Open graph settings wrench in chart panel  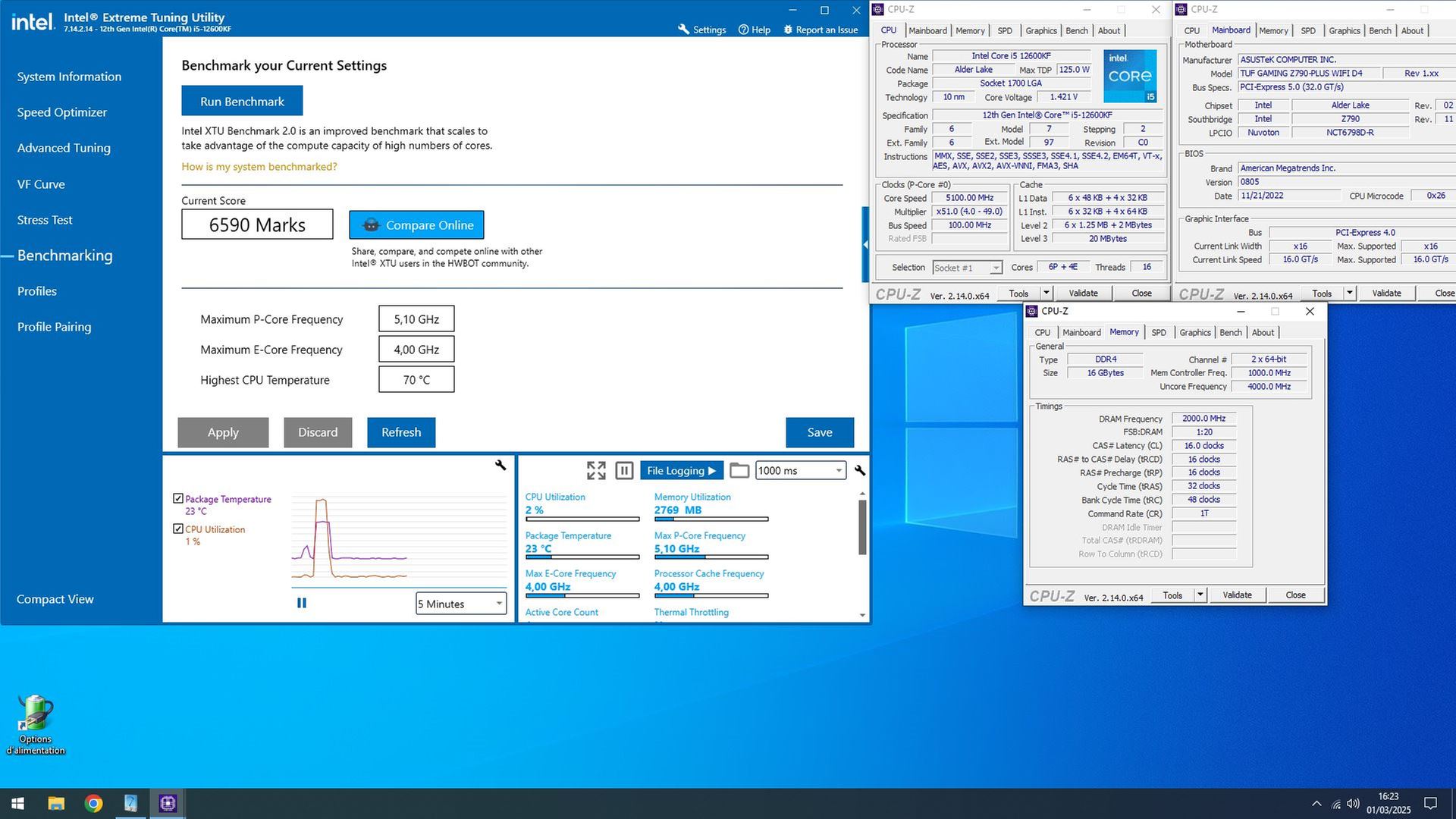pyautogui.click(x=500, y=465)
